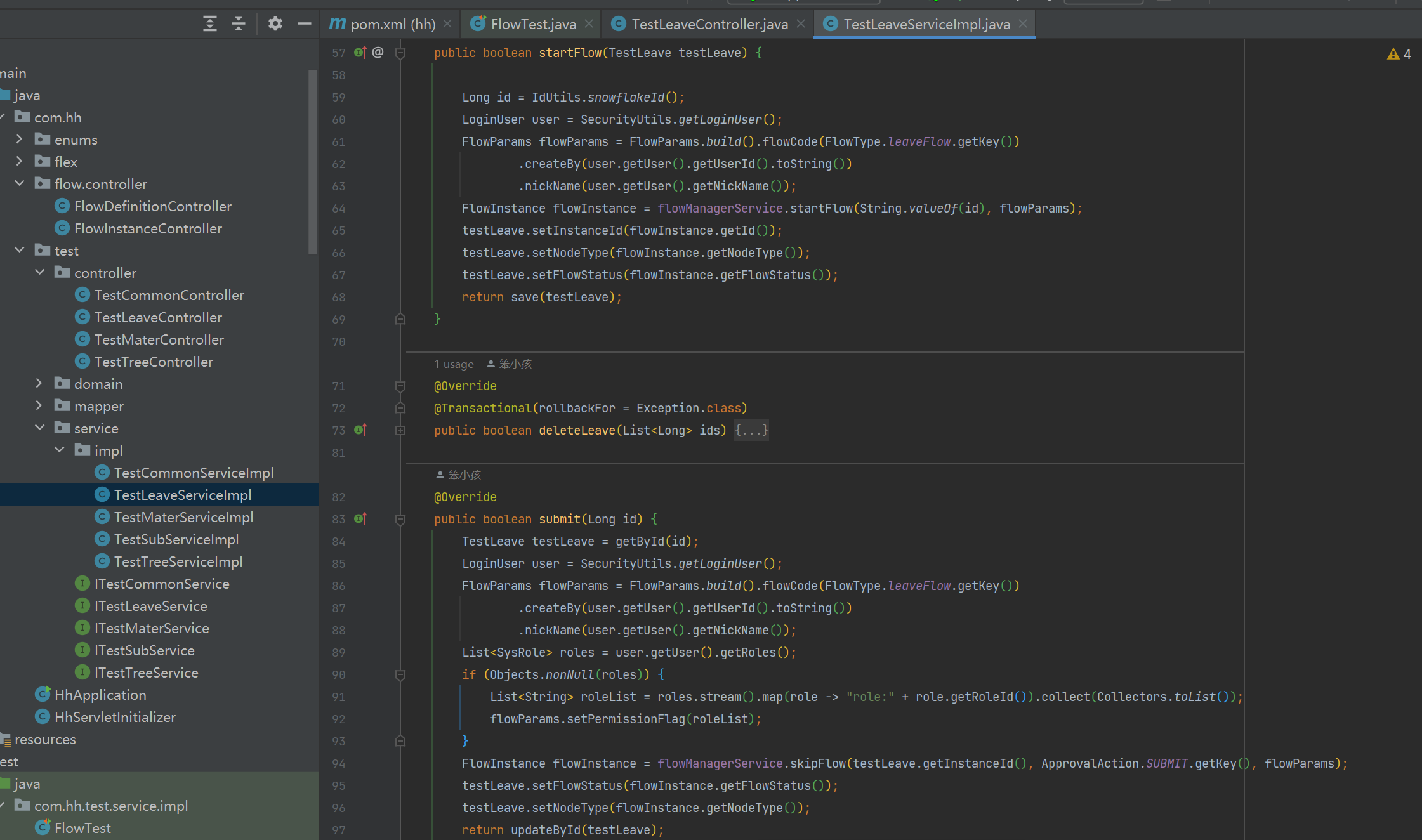Click the '1 usage' hint above deleteLeave
The width and height of the screenshot is (1422, 840).
click(x=454, y=364)
